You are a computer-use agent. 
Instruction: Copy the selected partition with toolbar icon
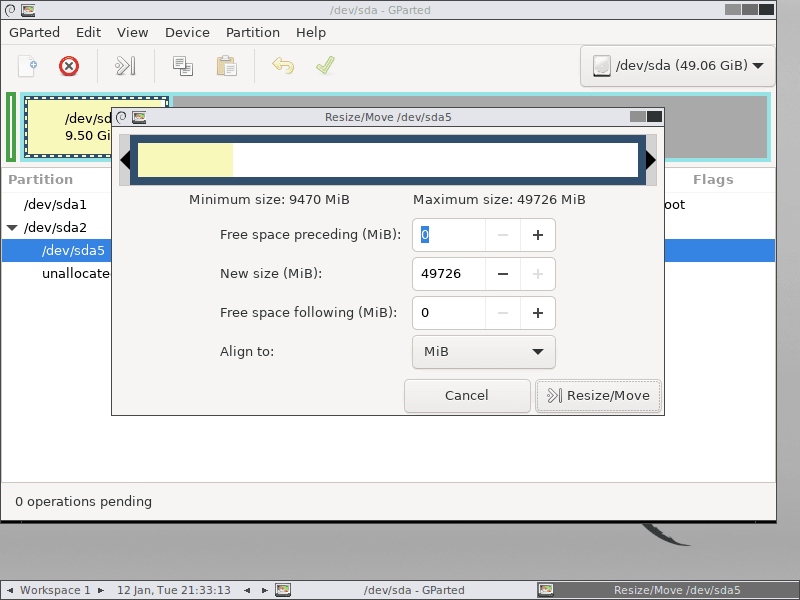(x=182, y=65)
